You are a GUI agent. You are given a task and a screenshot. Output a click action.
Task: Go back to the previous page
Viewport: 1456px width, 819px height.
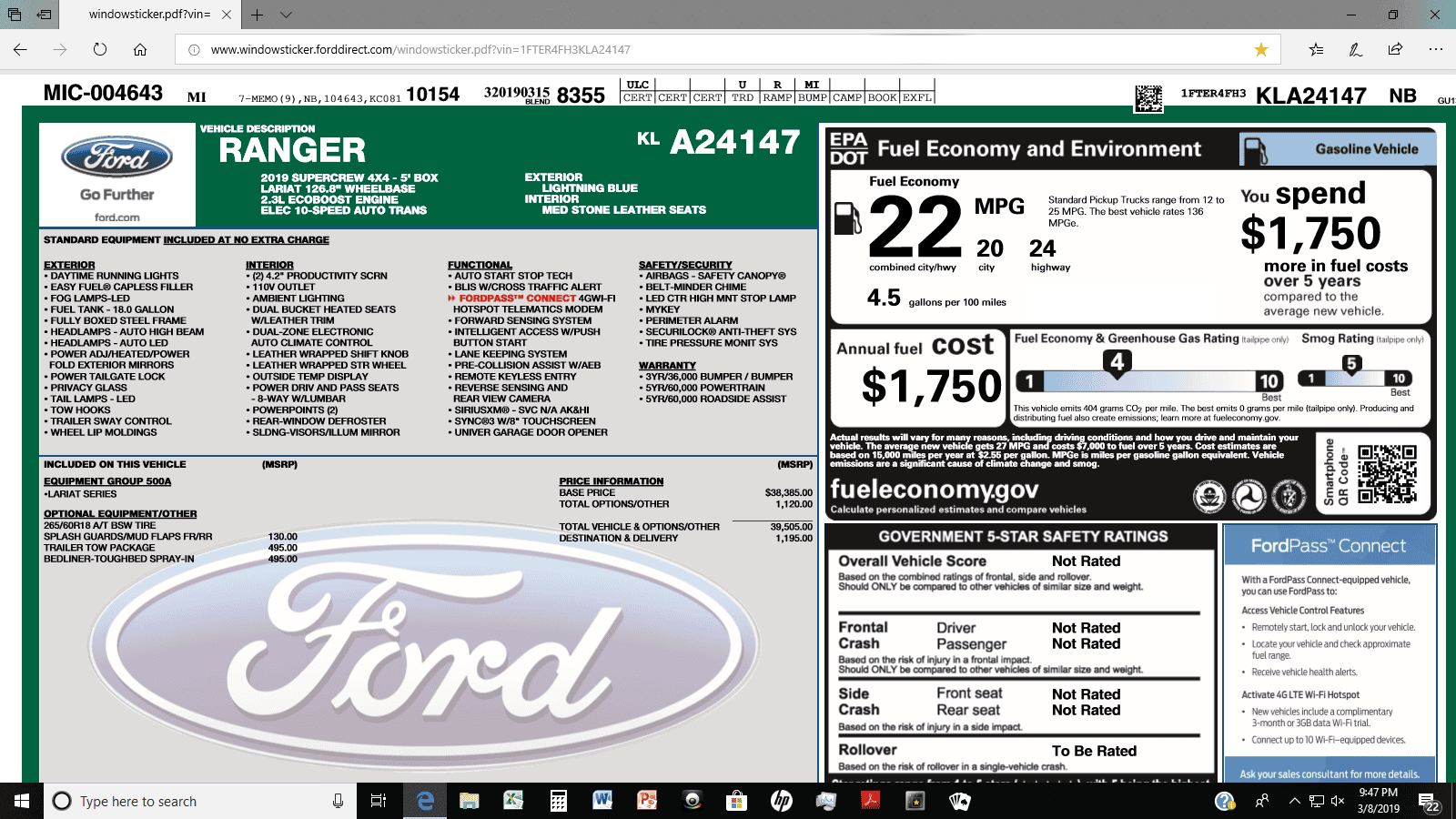(x=20, y=49)
